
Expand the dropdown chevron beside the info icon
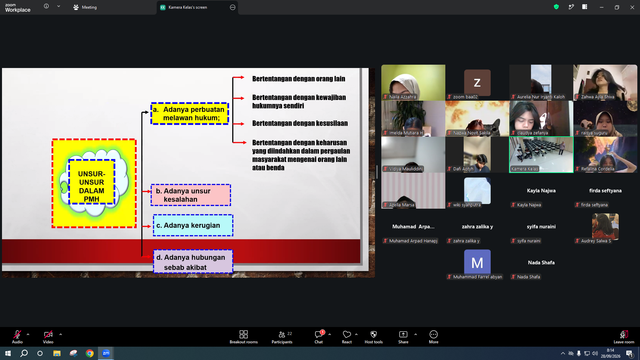pyautogui.click(x=58, y=7)
